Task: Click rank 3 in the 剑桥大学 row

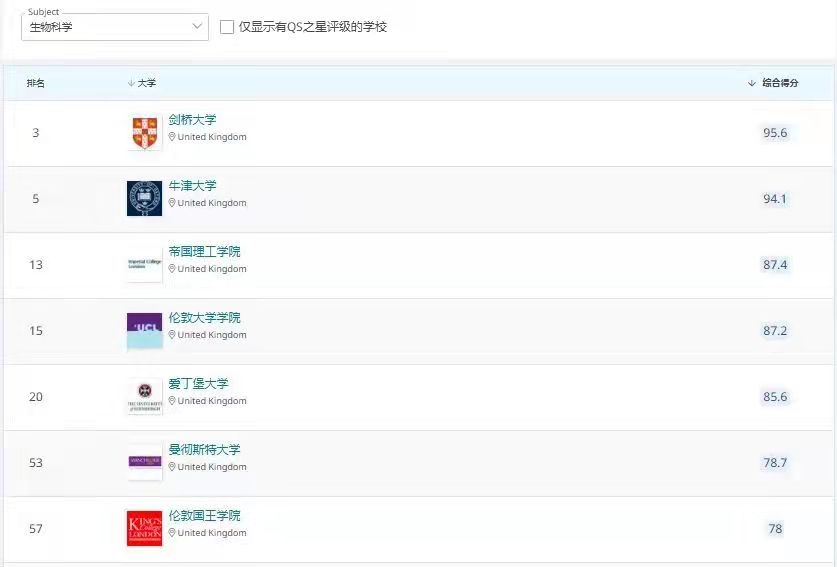Action: [x=36, y=132]
